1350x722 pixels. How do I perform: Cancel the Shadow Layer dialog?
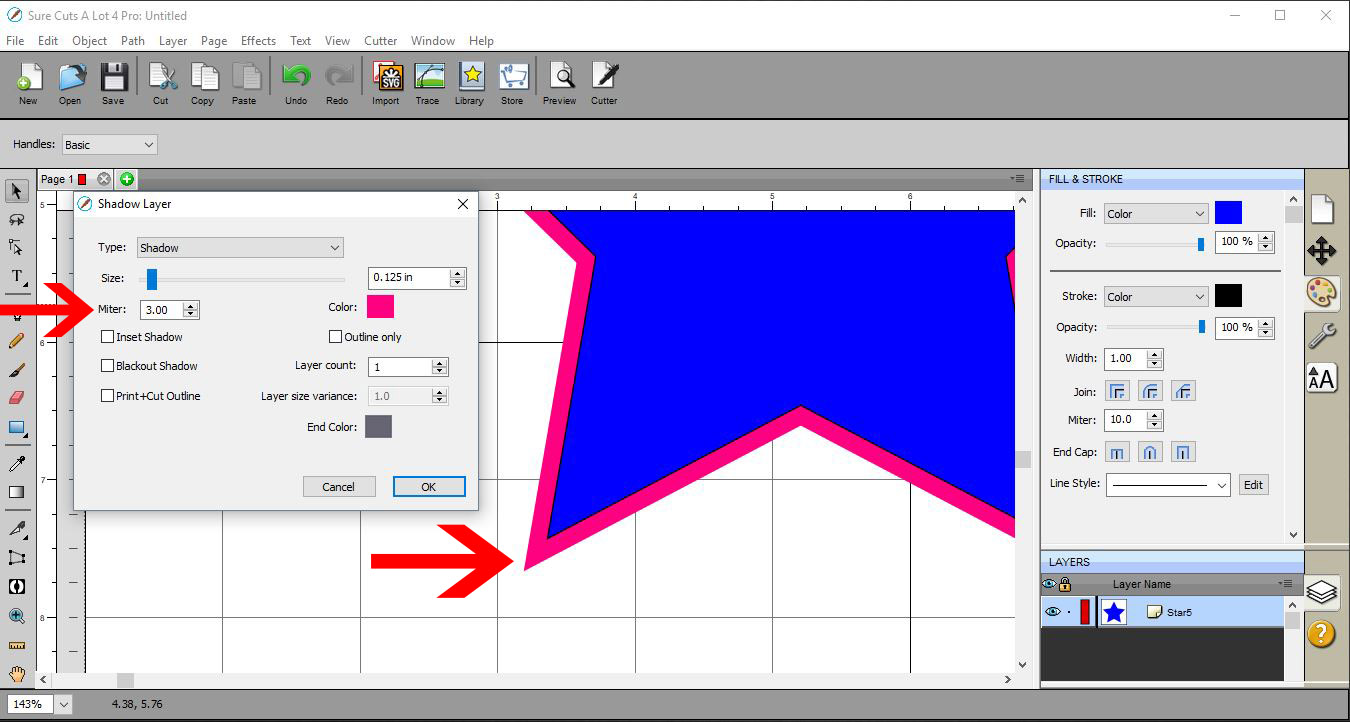pos(339,487)
